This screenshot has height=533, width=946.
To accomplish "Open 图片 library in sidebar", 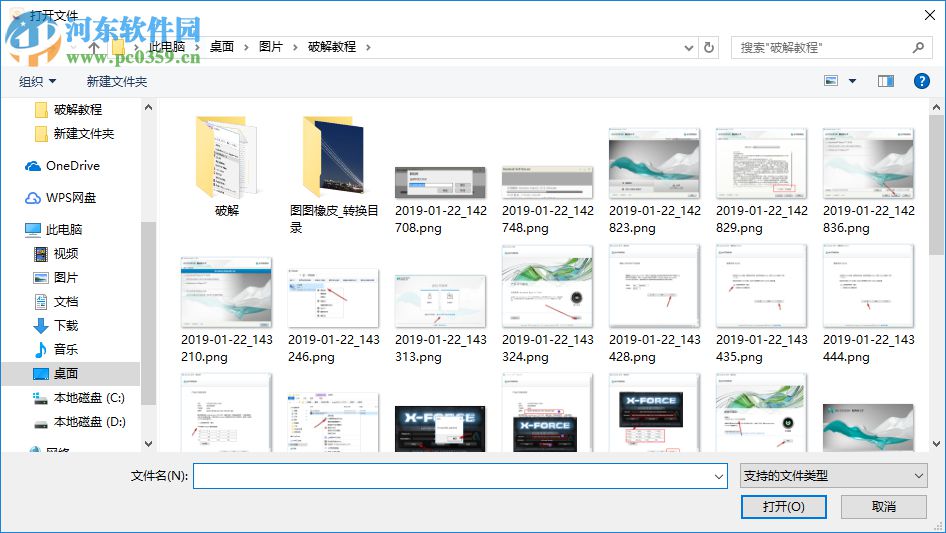I will 56,278.
